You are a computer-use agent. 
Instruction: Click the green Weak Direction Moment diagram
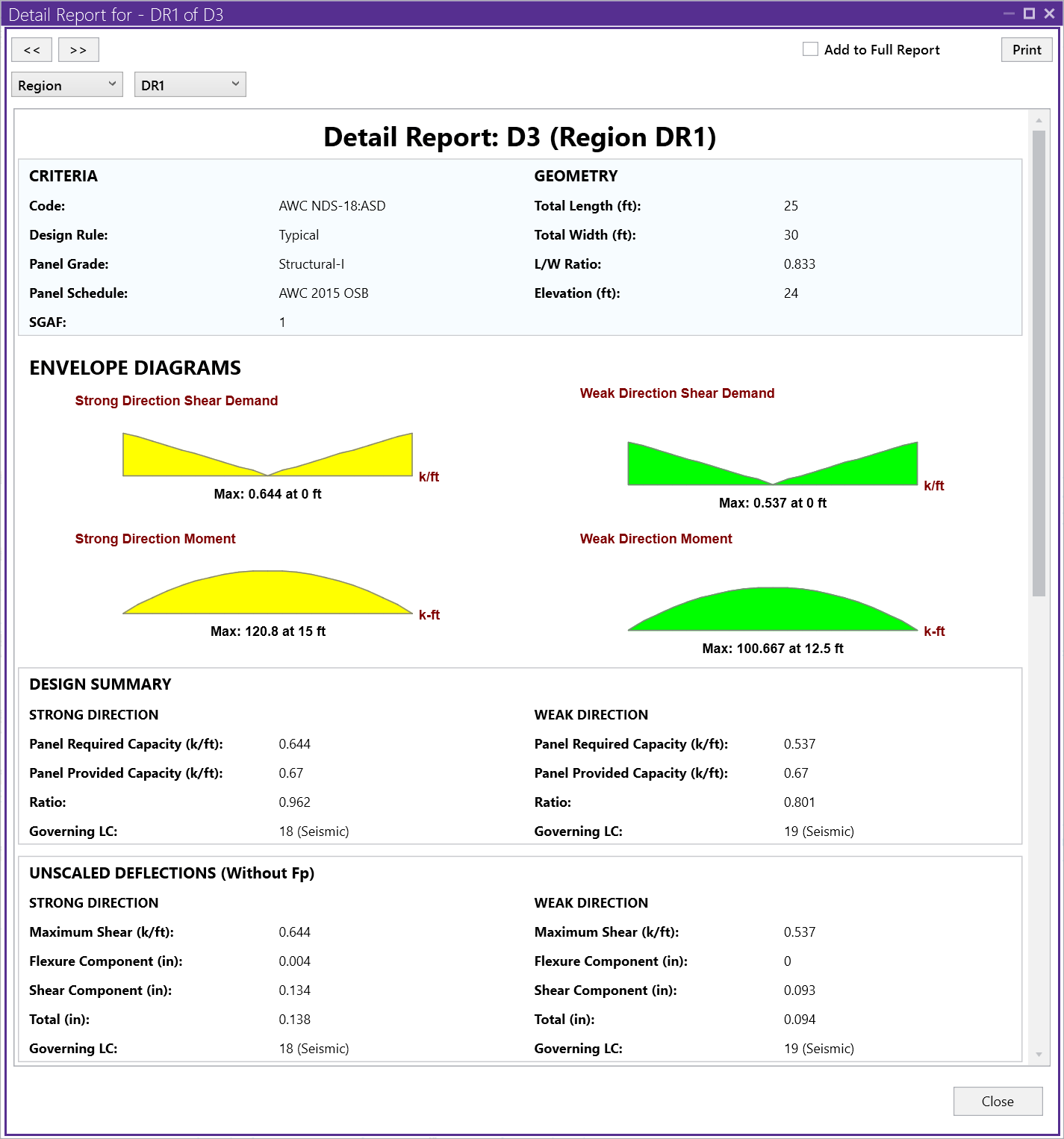point(772,611)
